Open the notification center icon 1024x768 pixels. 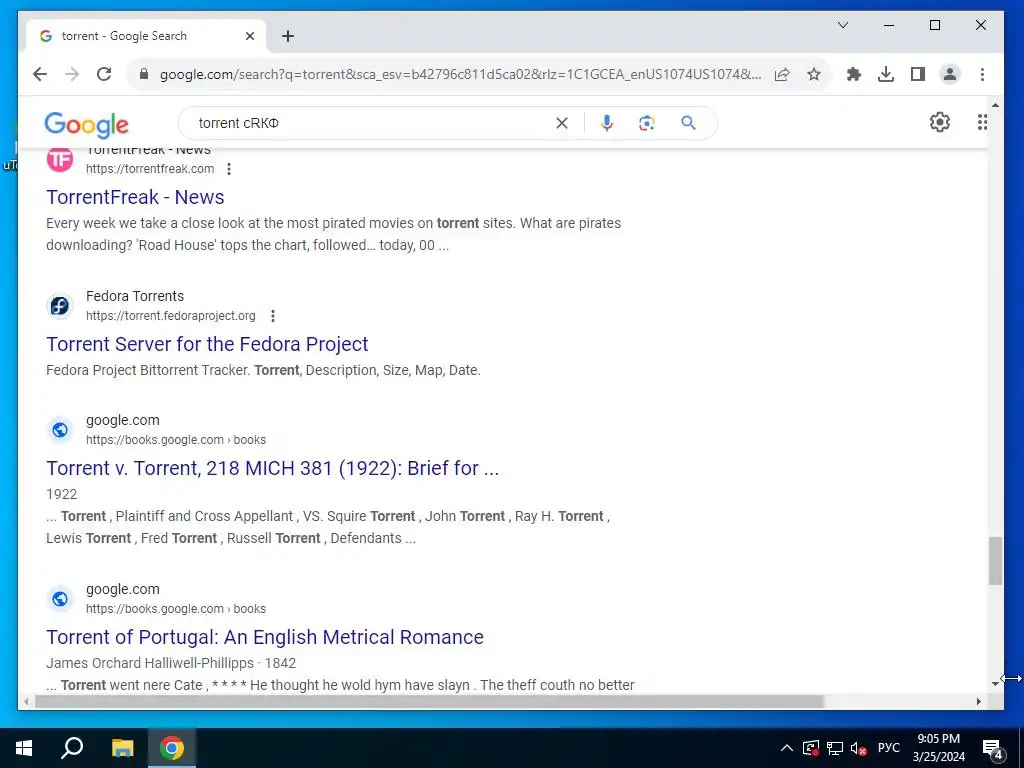click(x=993, y=749)
